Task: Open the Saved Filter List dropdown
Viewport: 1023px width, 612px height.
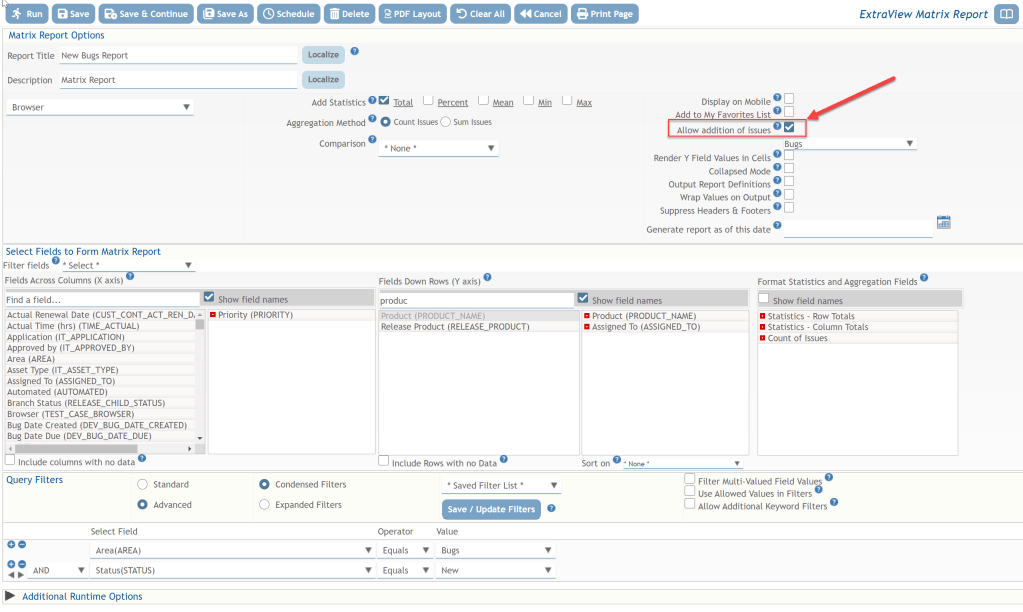Action: [501, 485]
